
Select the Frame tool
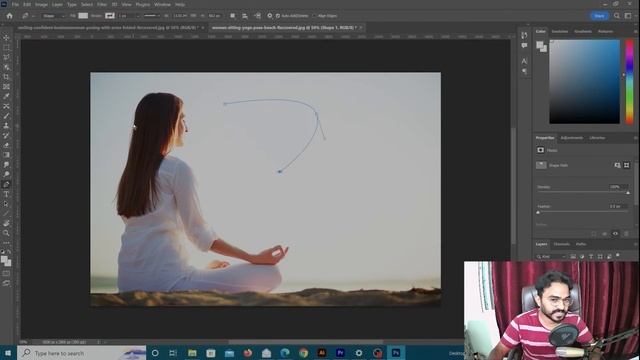[6, 87]
